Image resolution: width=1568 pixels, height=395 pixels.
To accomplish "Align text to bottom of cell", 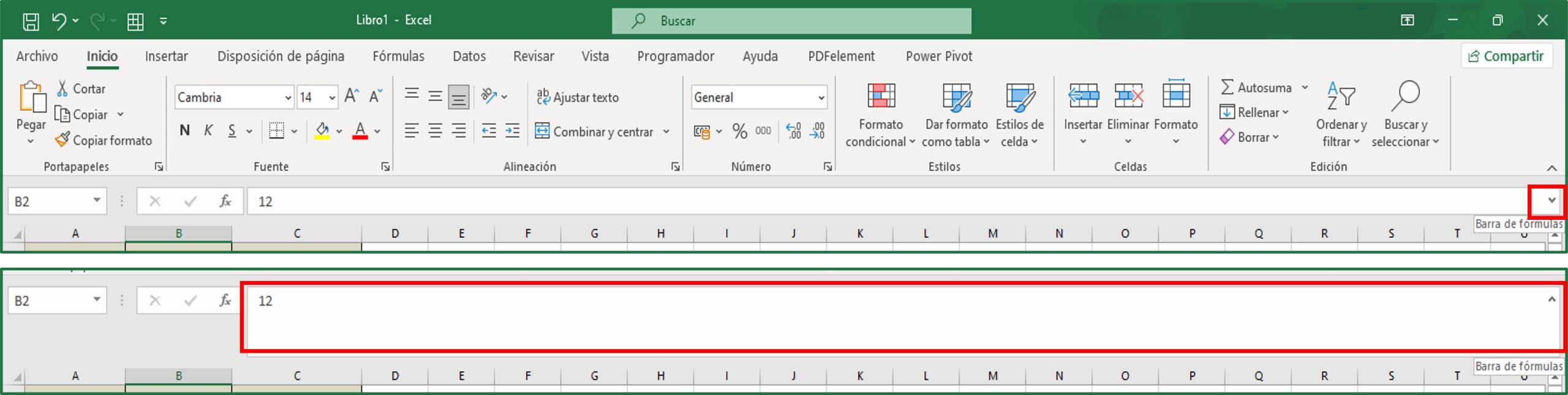I will coord(459,96).
